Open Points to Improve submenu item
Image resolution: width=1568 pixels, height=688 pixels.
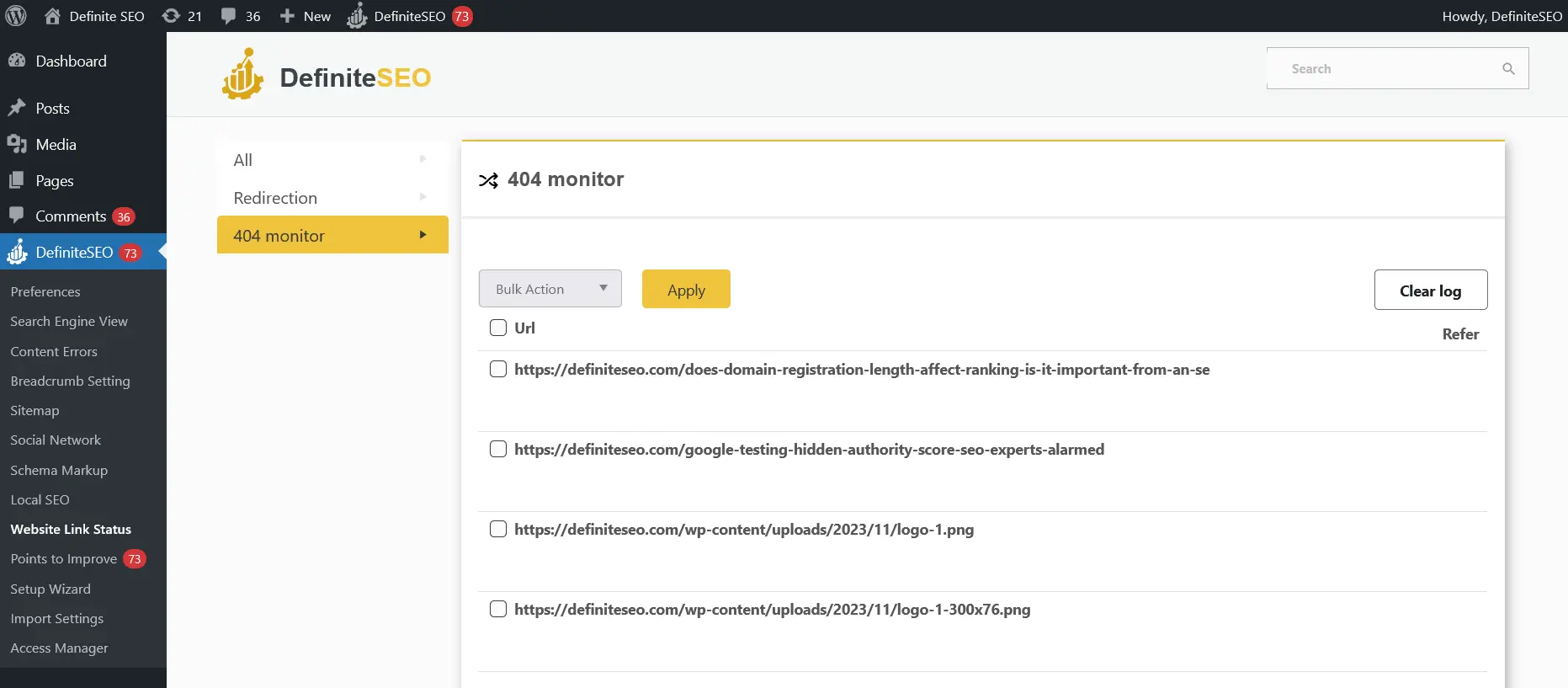[64, 559]
